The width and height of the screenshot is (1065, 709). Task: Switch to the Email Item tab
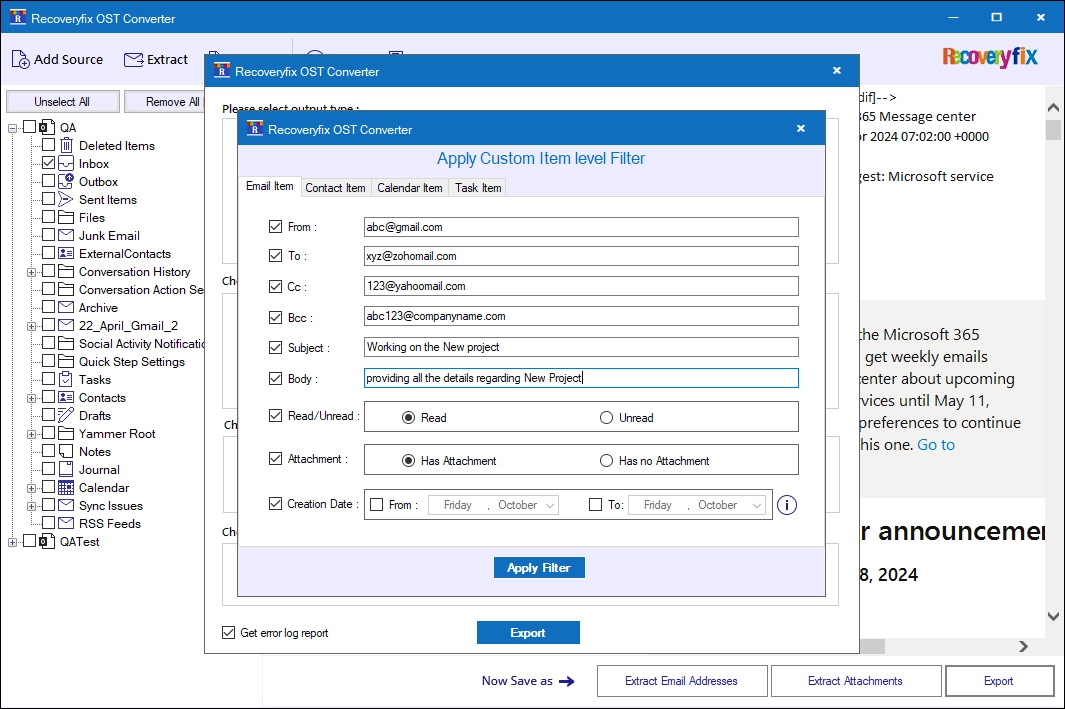coord(270,186)
